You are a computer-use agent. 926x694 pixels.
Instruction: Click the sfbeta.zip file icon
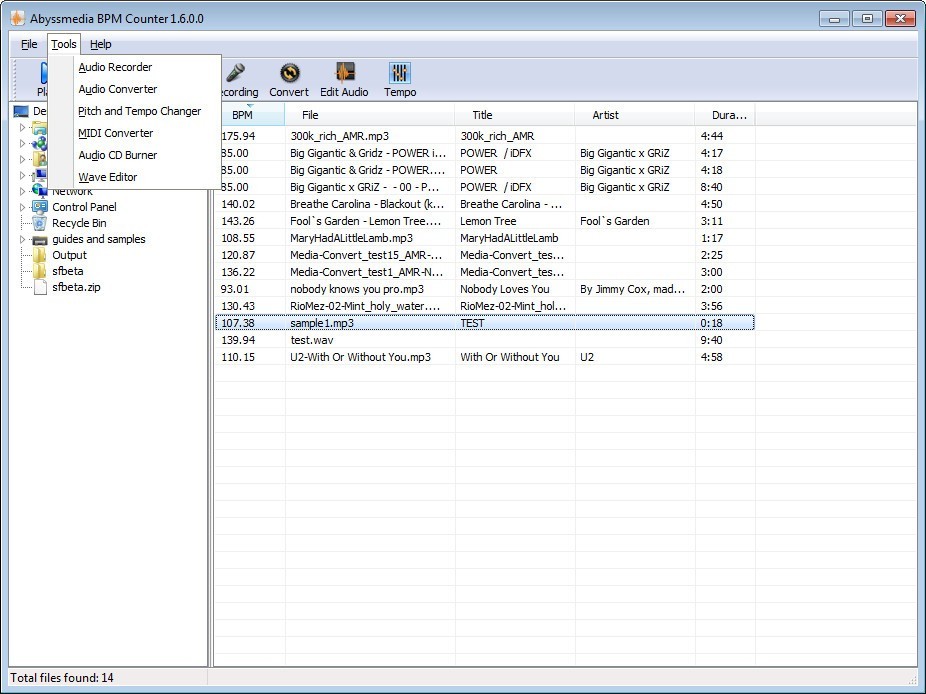pyautogui.click(x=43, y=287)
